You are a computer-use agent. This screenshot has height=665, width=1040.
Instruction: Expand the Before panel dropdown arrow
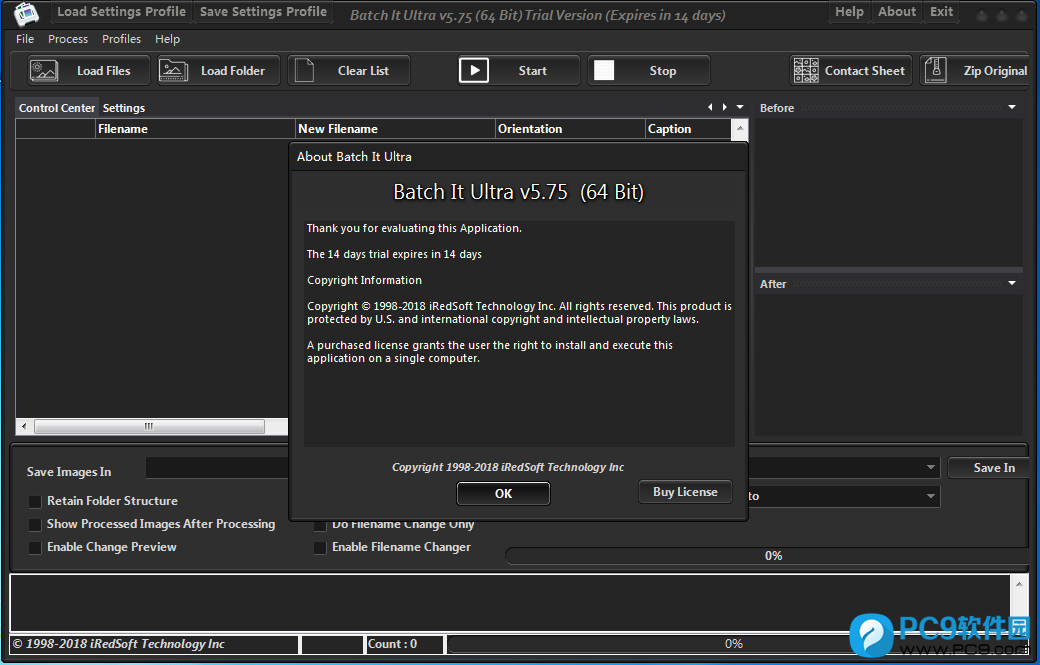pos(1012,107)
